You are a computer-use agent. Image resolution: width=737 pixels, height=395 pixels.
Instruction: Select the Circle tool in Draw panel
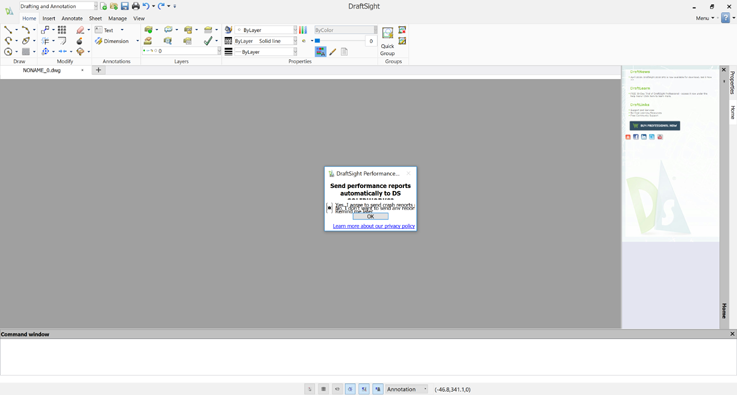pos(8,51)
